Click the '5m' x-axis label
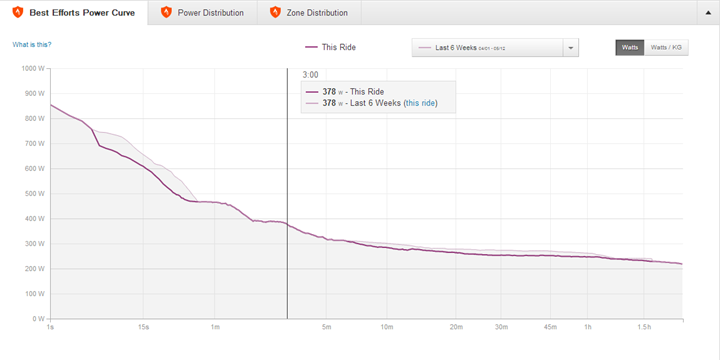This screenshot has width=720, height=360. [x=326, y=327]
